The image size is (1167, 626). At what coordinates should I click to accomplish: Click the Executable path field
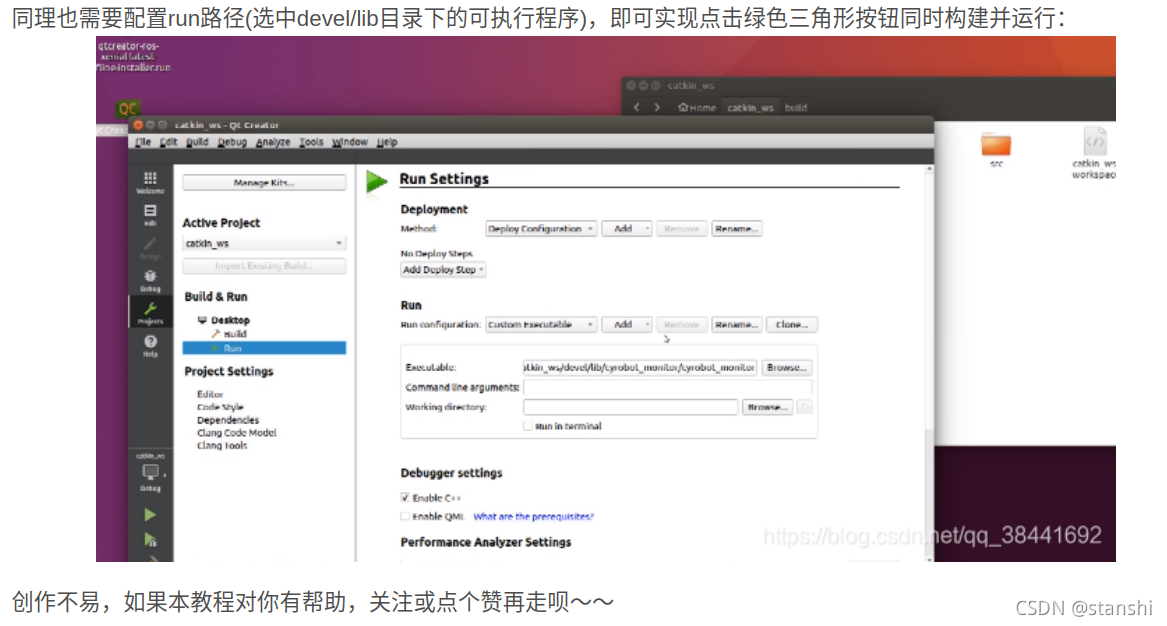pyautogui.click(x=640, y=367)
